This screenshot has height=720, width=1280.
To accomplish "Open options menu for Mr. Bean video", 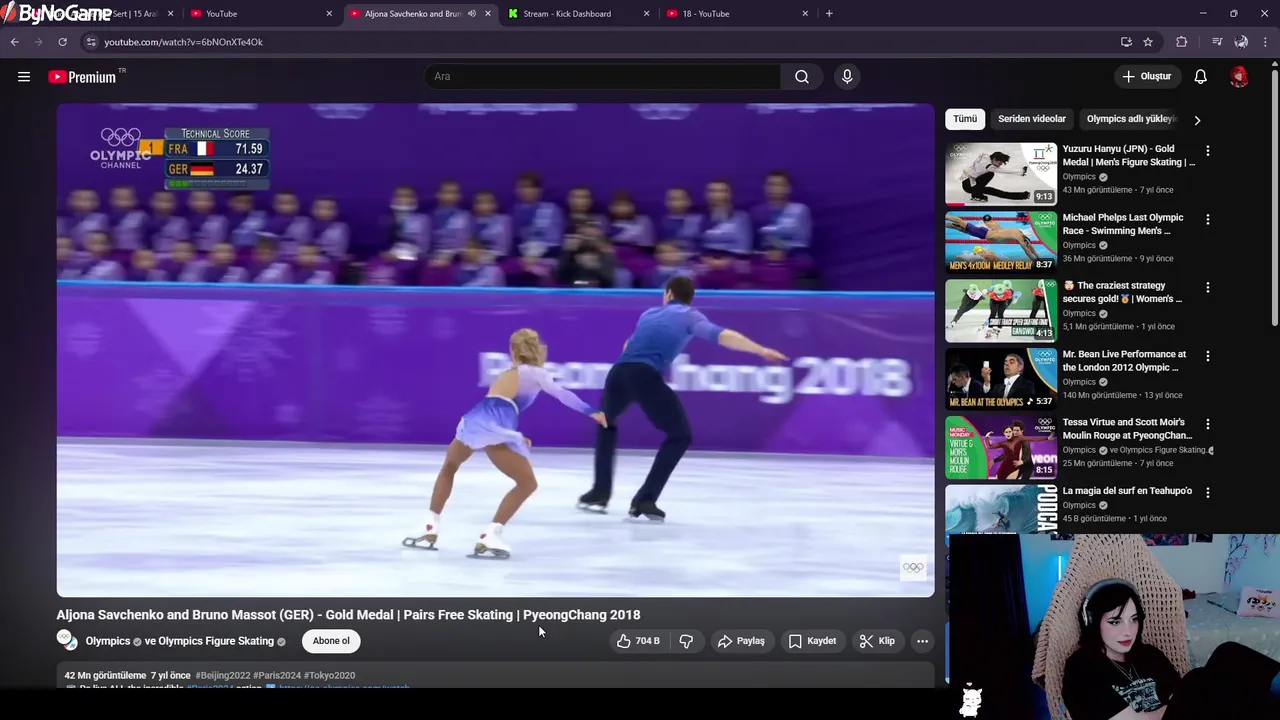I will point(1208,356).
